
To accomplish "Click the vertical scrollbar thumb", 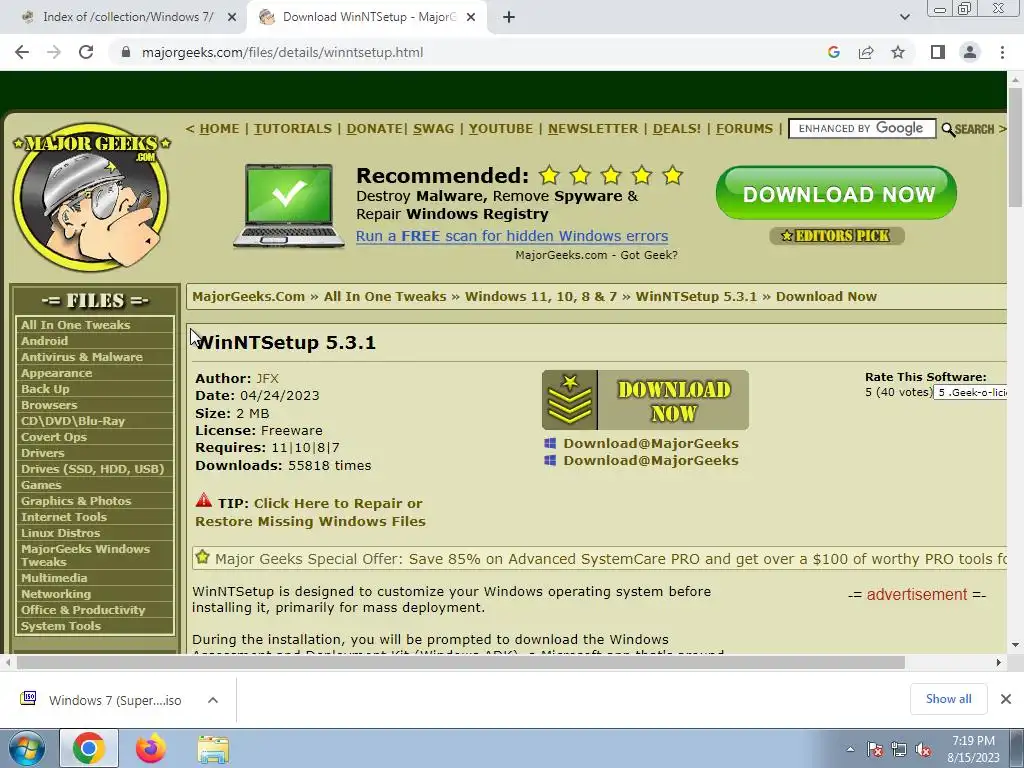I will 1015,147.
